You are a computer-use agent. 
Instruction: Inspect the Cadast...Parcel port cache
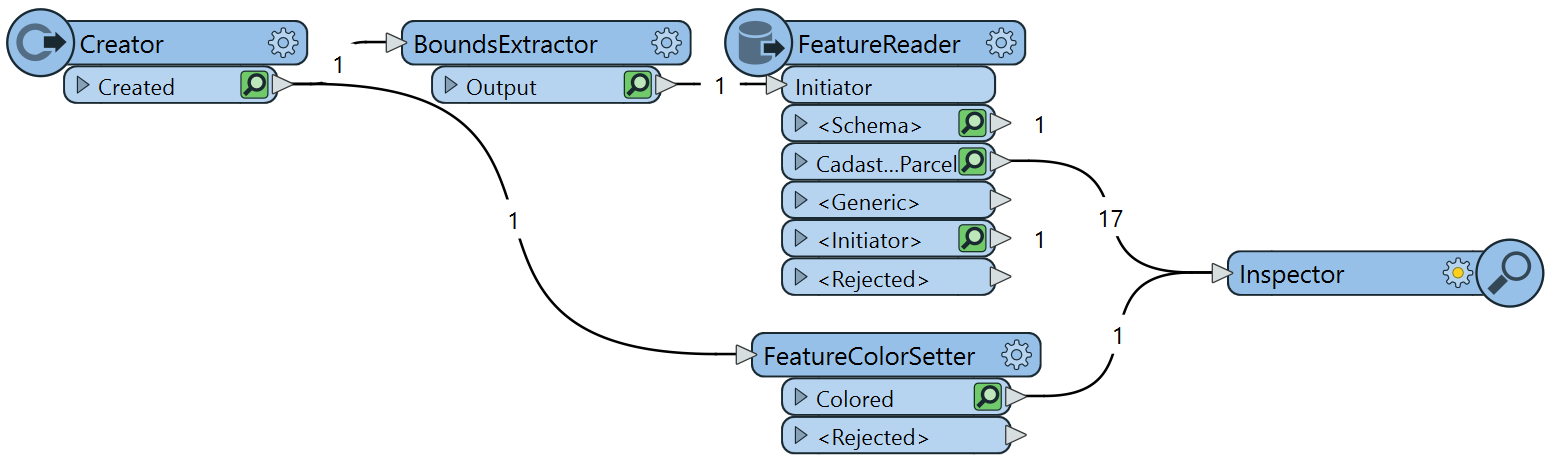(x=973, y=162)
